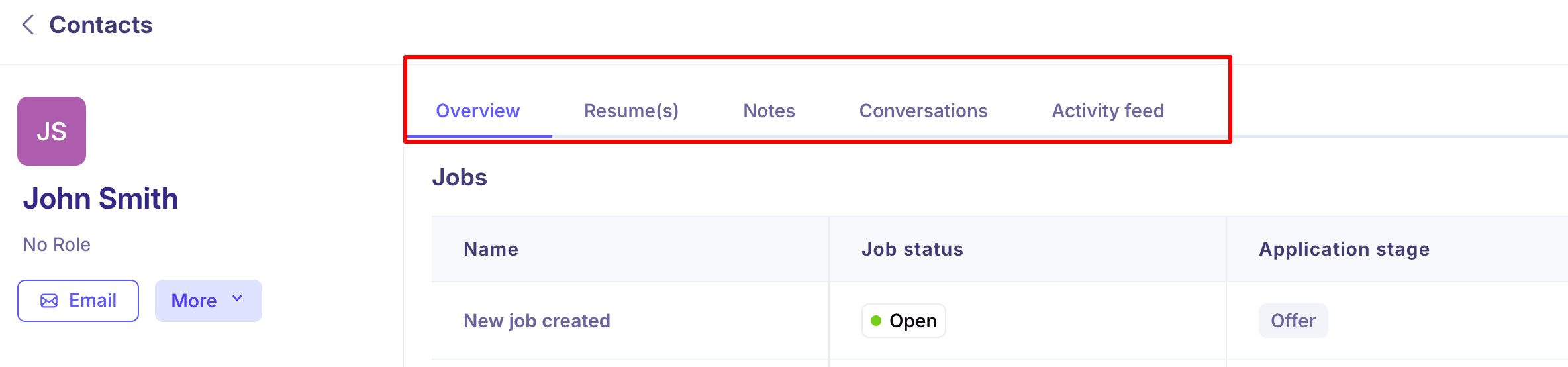Image resolution: width=1568 pixels, height=367 pixels.
Task: Click the Application stage column header
Action: 1344,249
